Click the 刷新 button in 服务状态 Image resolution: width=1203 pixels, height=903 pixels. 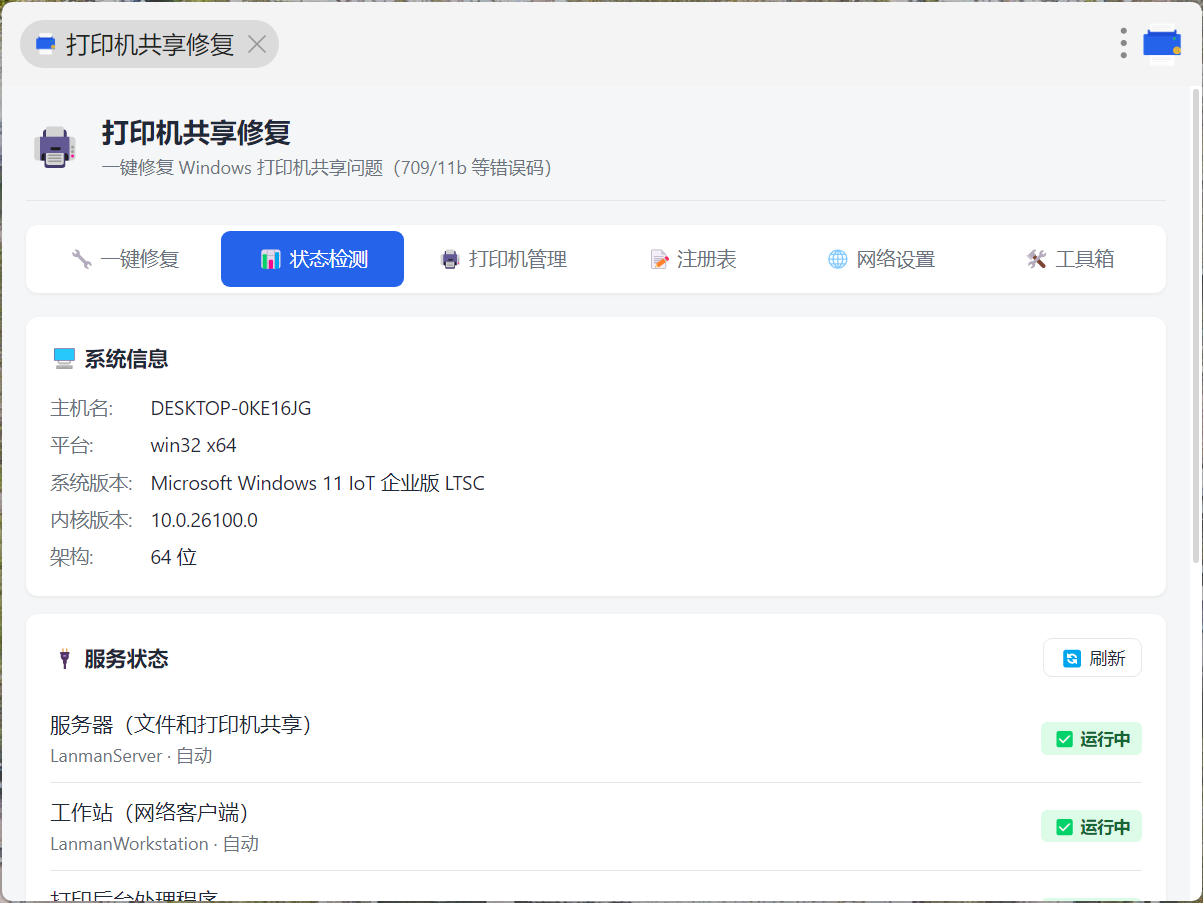pos(1092,658)
